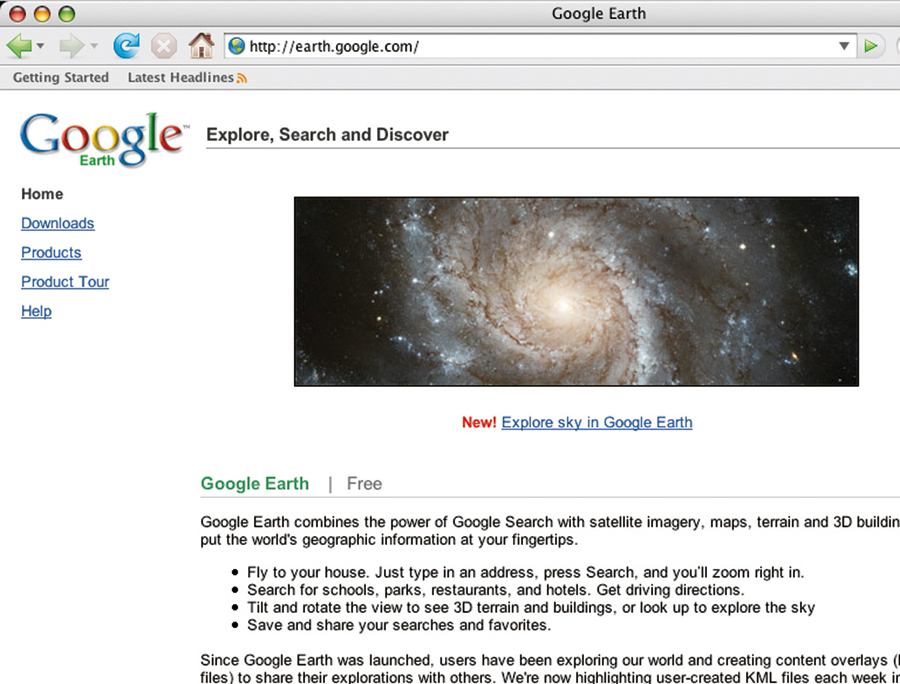Click the spiral galaxy image
This screenshot has width=900, height=684.
(576, 292)
